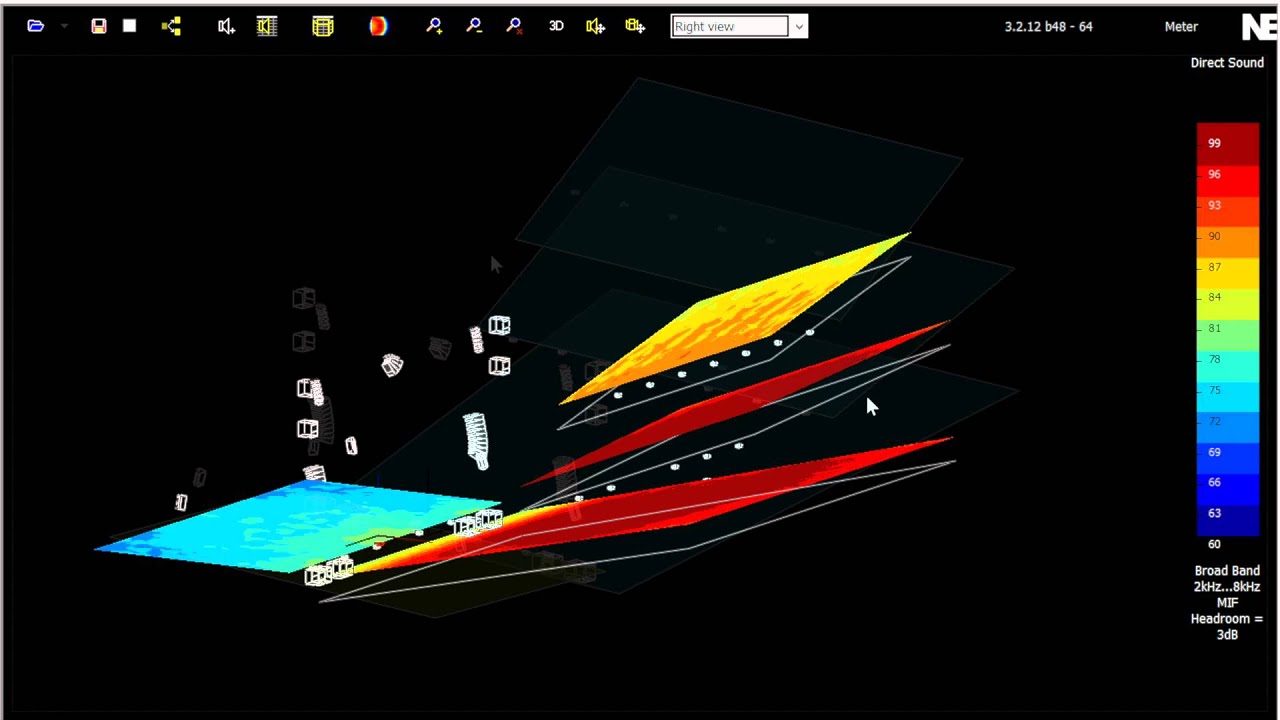Open project file with the folder icon
This screenshot has height=720, width=1280.
coord(36,26)
